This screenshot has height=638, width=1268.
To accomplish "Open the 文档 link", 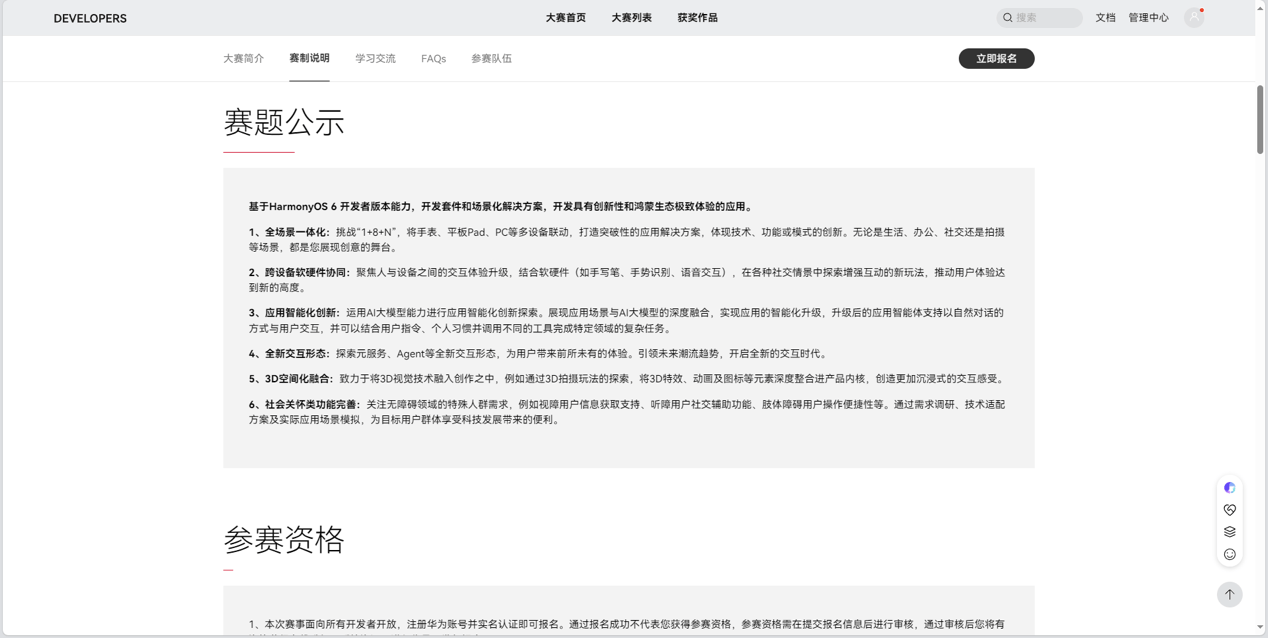I will click(x=1105, y=18).
